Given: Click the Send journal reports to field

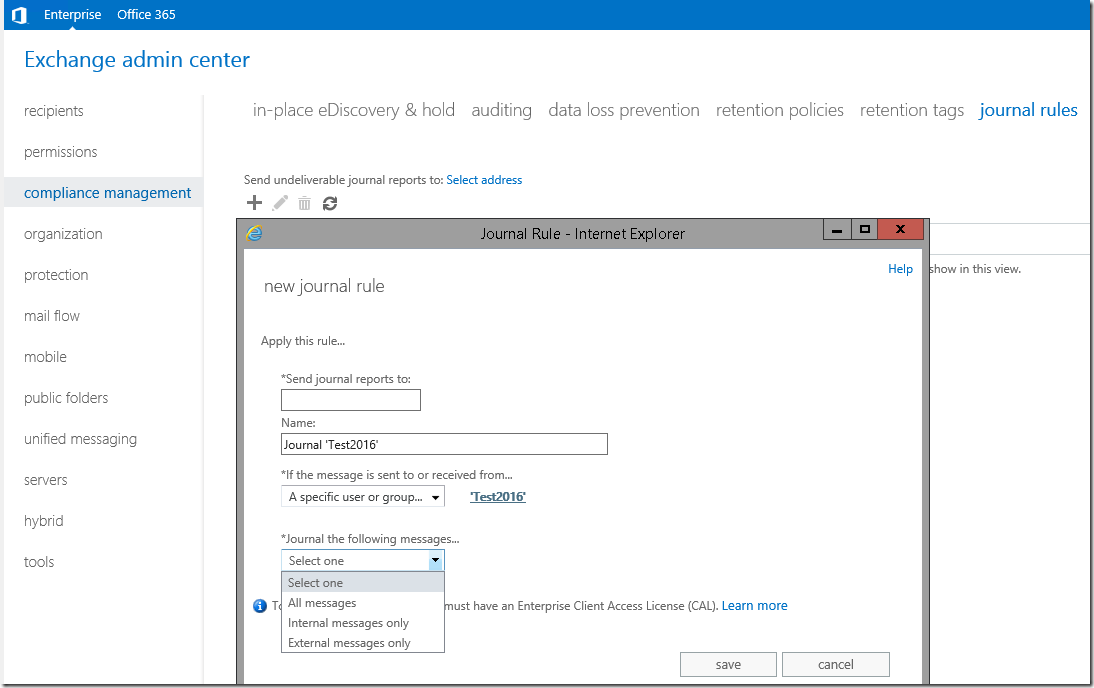Looking at the screenshot, I should coord(351,400).
